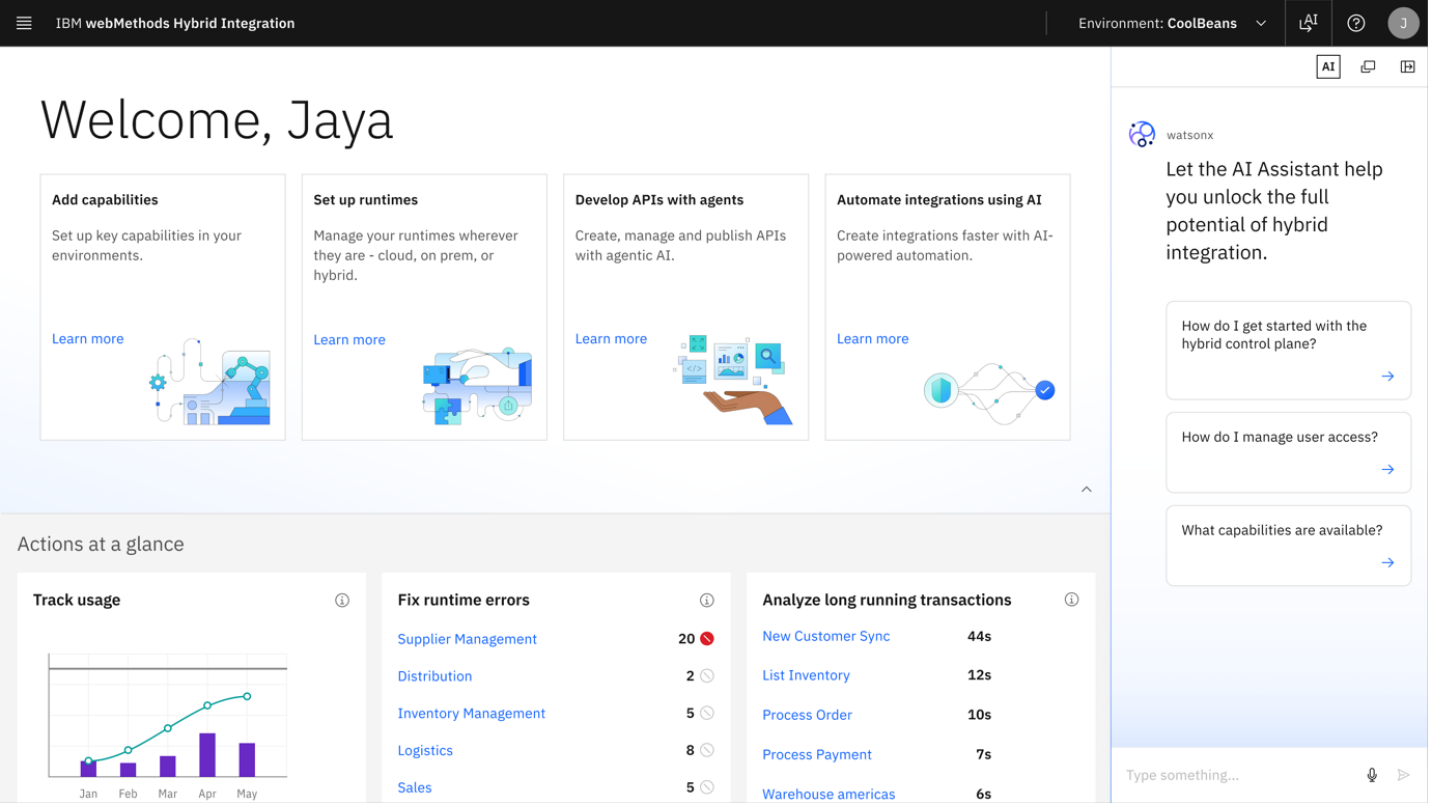Click the error count 20
The height and width of the screenshot is (805, 1432).
(686, 640)
